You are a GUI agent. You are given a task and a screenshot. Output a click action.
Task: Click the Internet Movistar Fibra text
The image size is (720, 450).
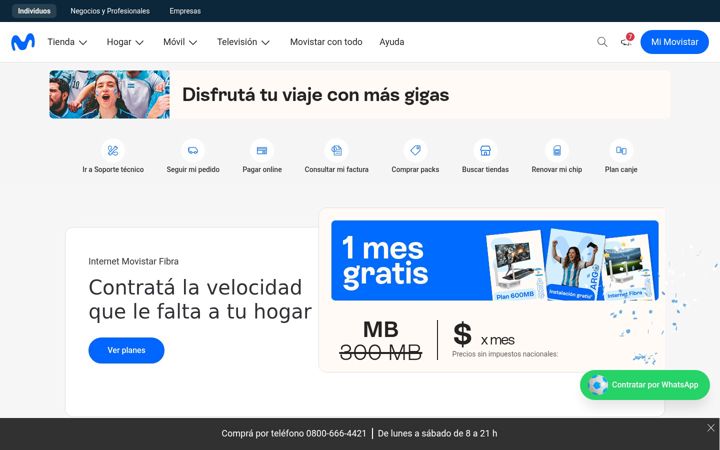[x=133, y=261]
